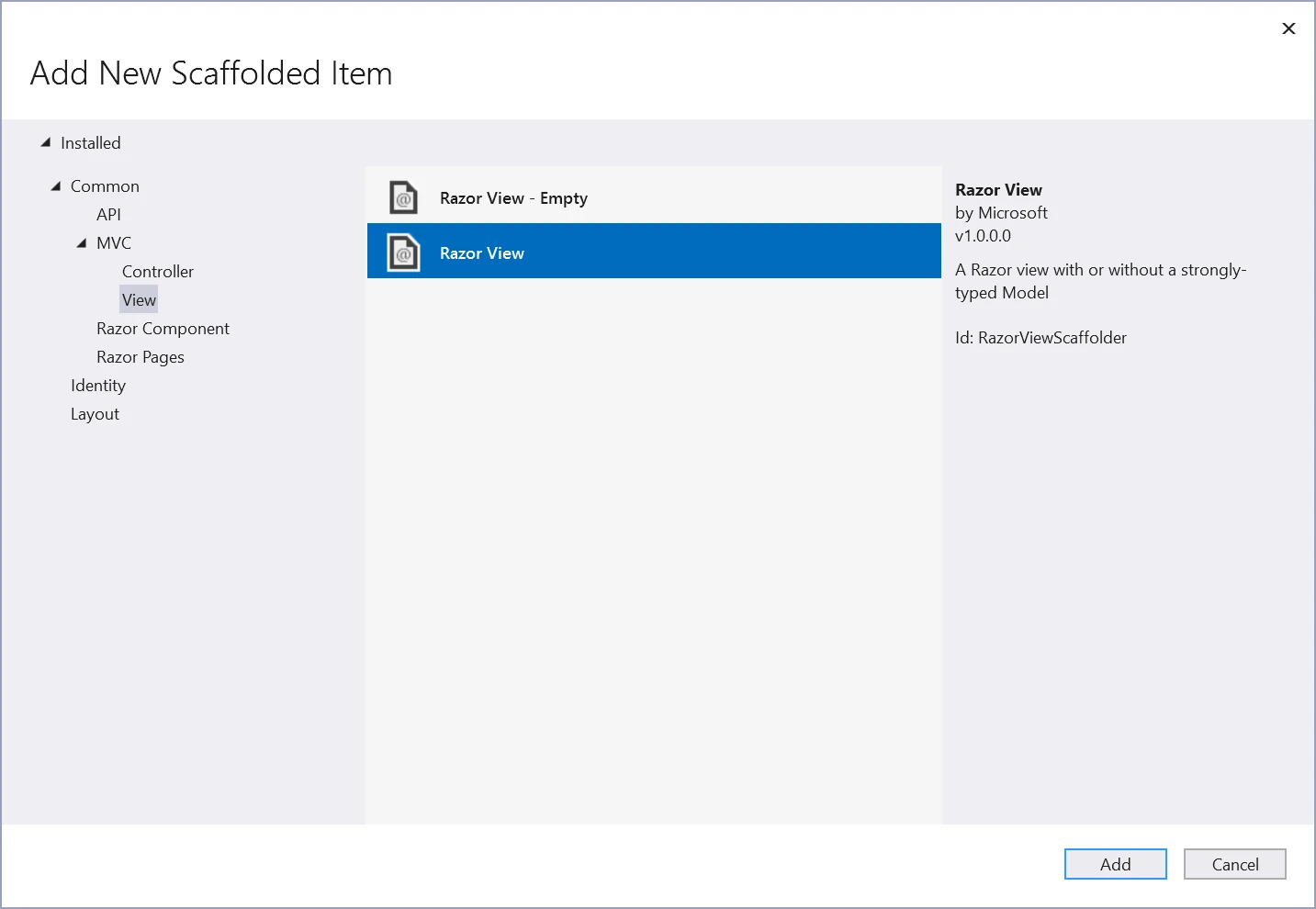Select the "Razor View - Empty" template name

(x=513, y=198)
